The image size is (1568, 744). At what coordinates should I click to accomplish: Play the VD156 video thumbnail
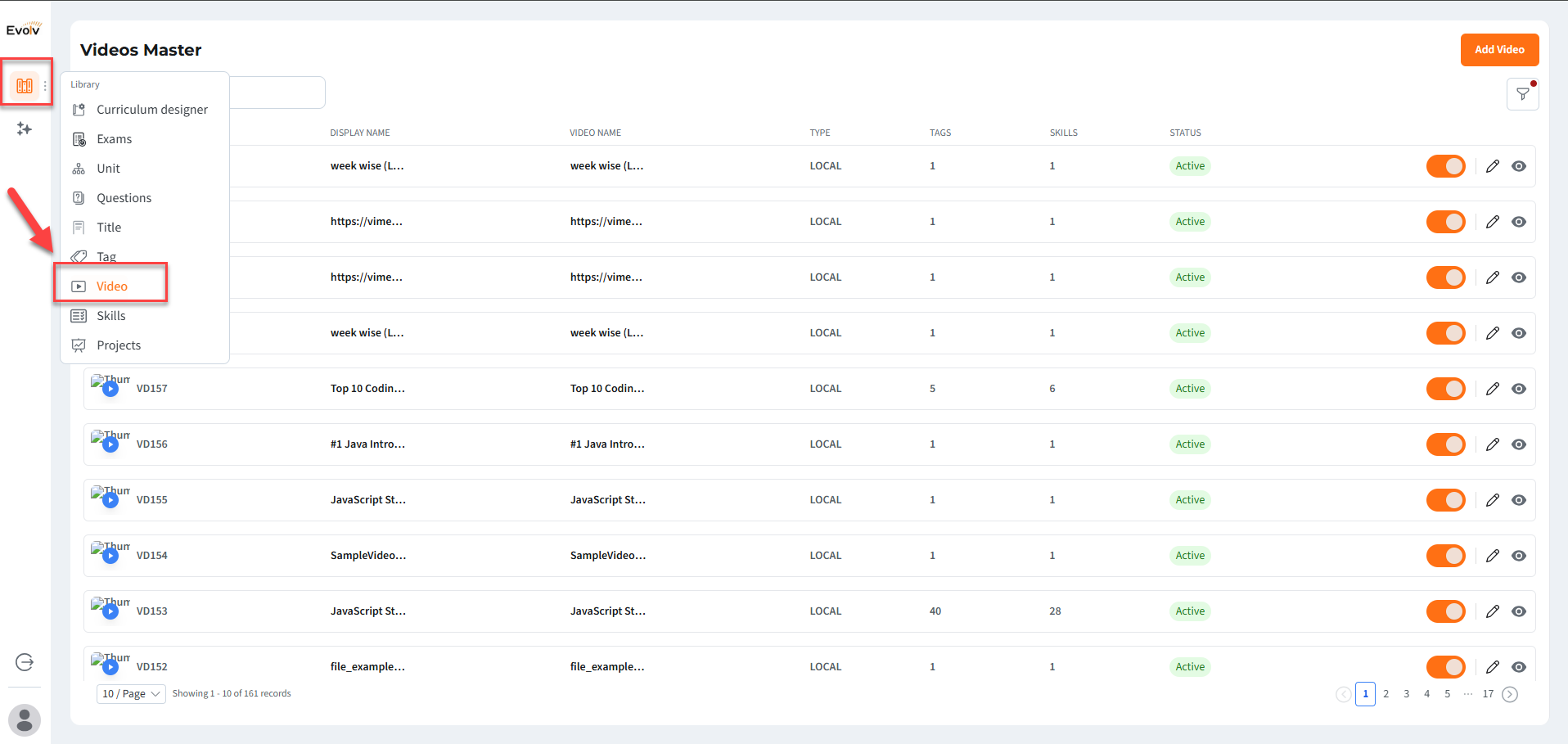(110, 444)
